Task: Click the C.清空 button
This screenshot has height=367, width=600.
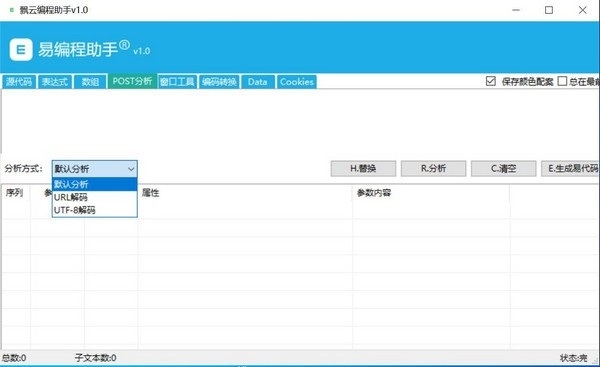Action: pos(503,168)
